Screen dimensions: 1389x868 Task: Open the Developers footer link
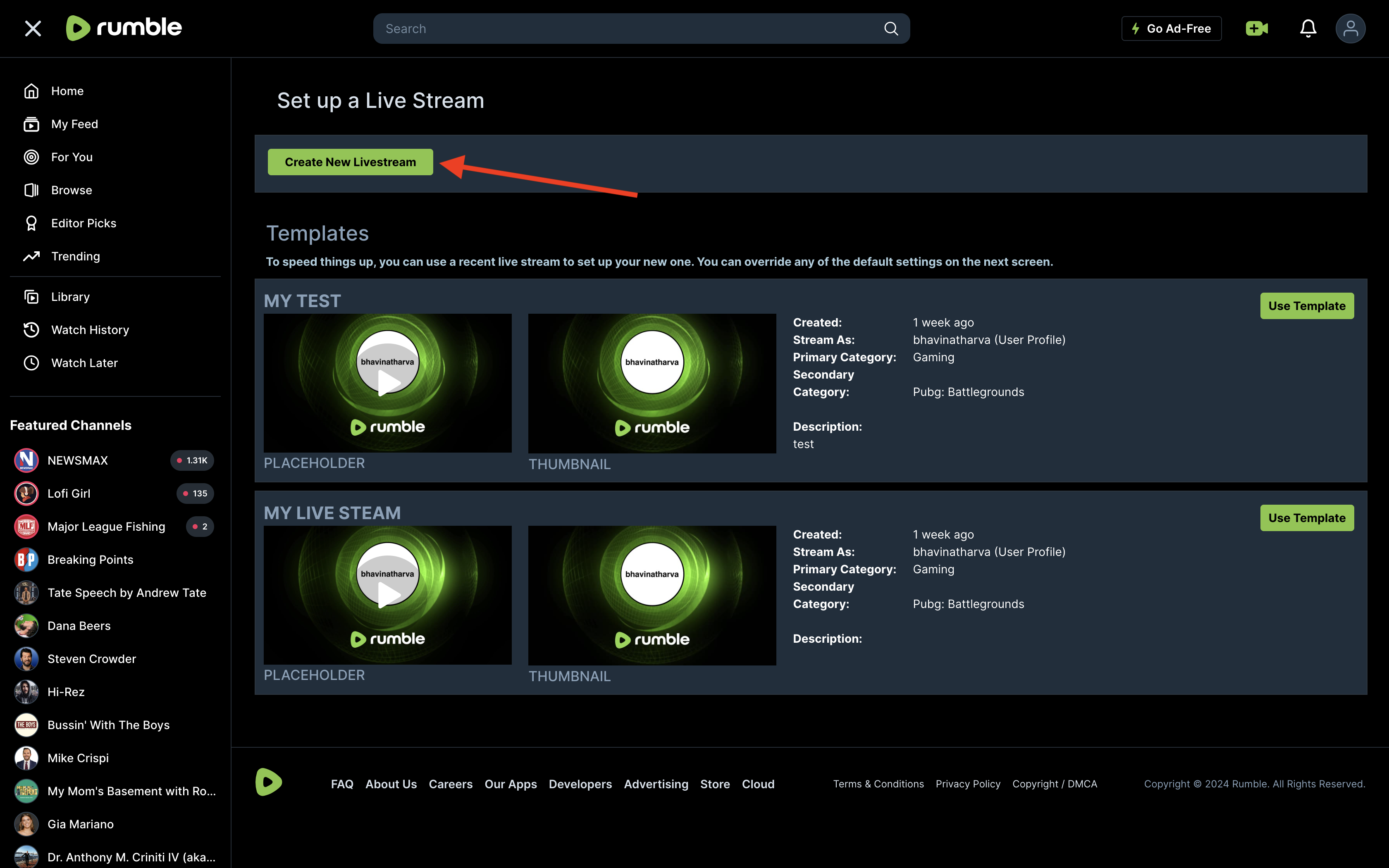point(580,784)
